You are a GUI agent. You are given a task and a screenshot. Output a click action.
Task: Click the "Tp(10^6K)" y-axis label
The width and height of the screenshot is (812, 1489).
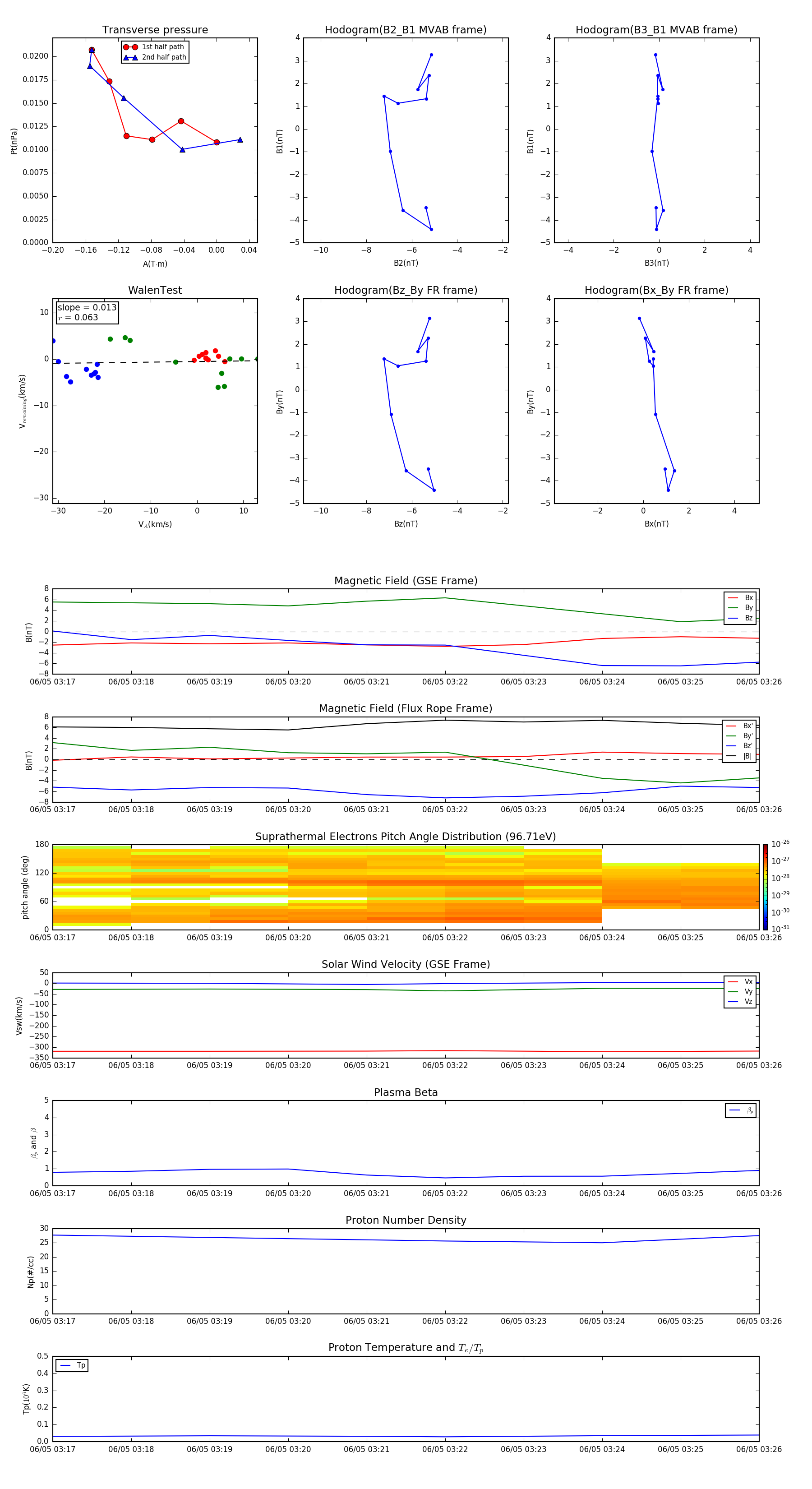pyautogui.click(x=26, y=1399)
